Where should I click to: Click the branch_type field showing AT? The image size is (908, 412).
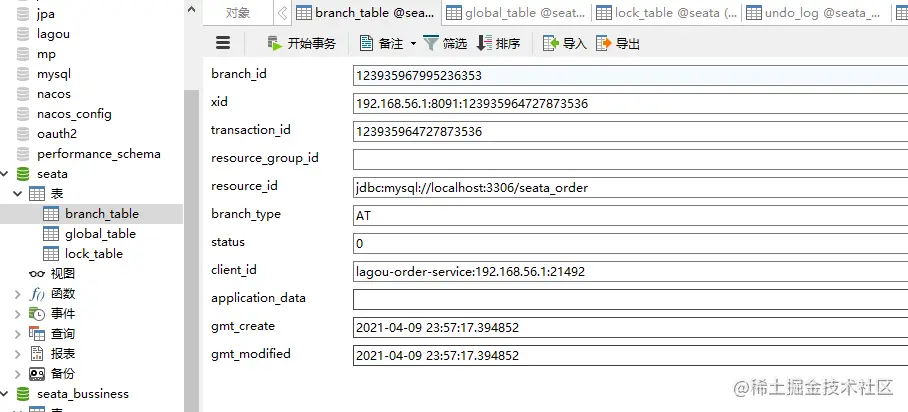(630, 216)
